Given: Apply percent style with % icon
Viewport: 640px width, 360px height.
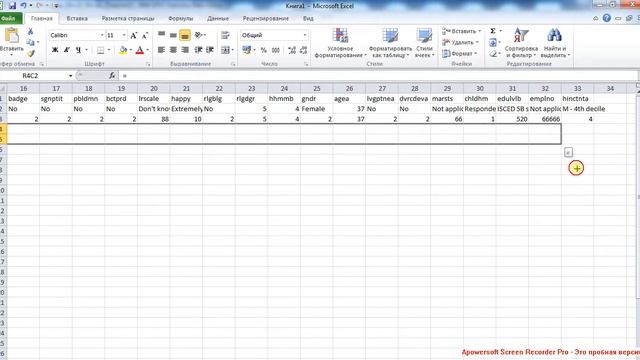Looking at the screenshot, I should [x=264, y=50].
